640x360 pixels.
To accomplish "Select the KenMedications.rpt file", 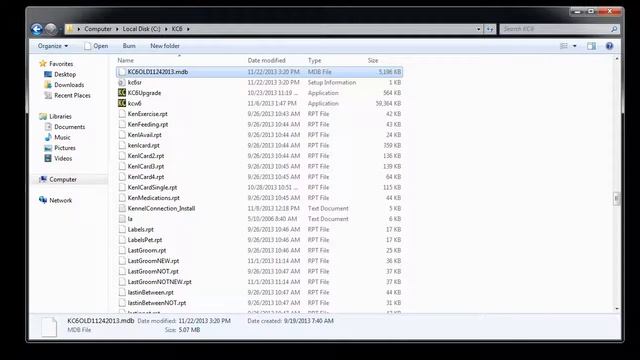I will pos(153,198).
